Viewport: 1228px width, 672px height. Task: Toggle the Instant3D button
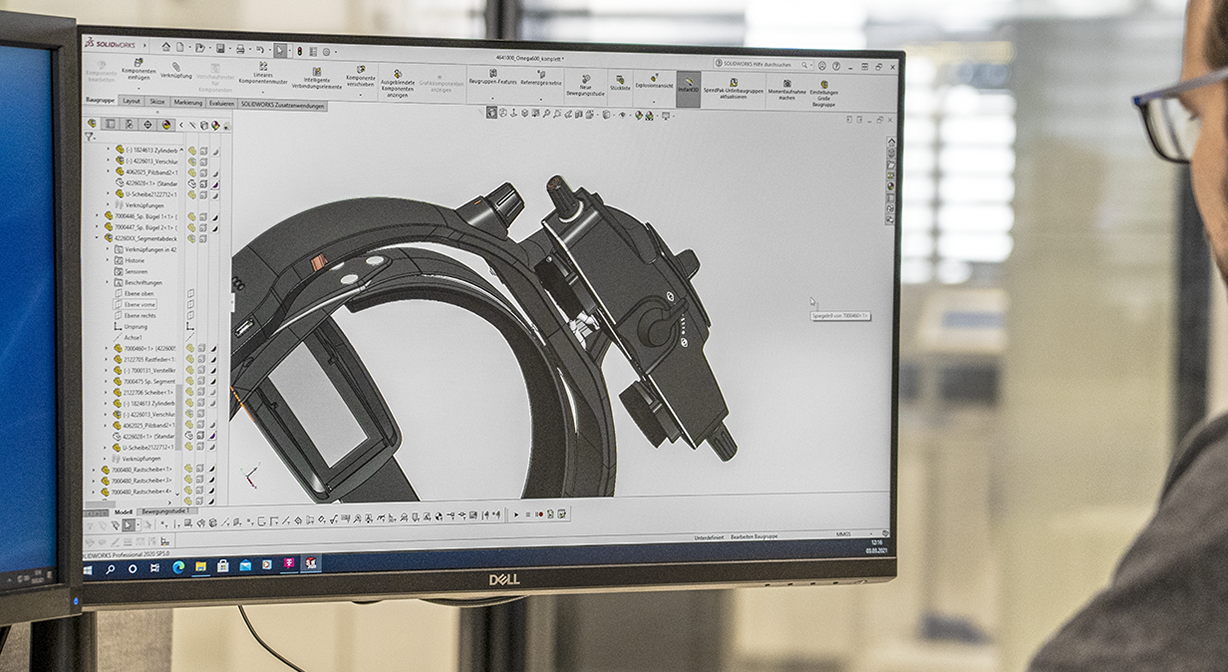click(688, 86)
